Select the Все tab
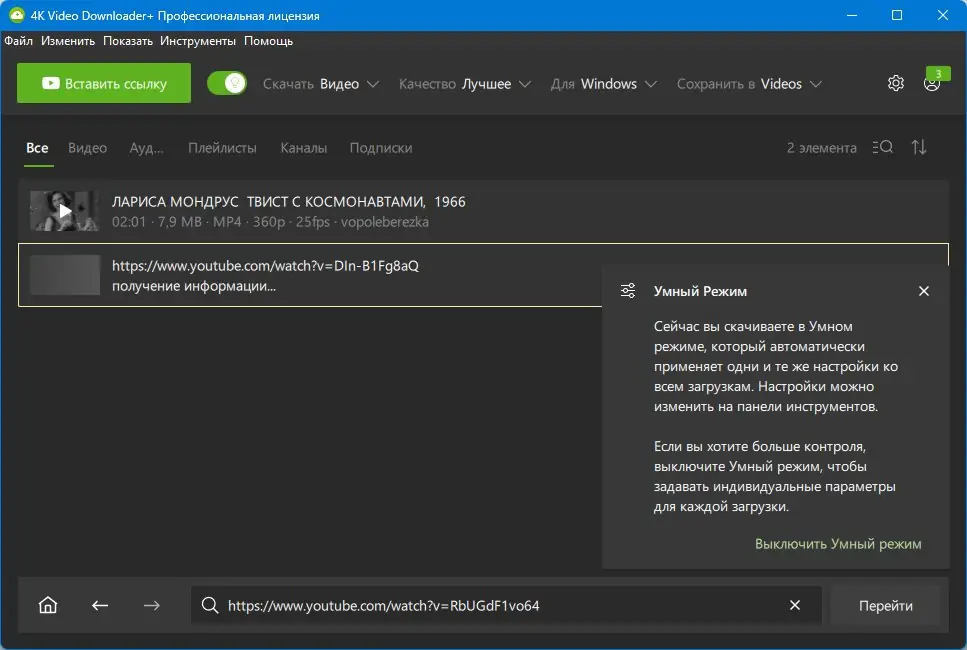 pyautogui.click(x=37, y=148)
